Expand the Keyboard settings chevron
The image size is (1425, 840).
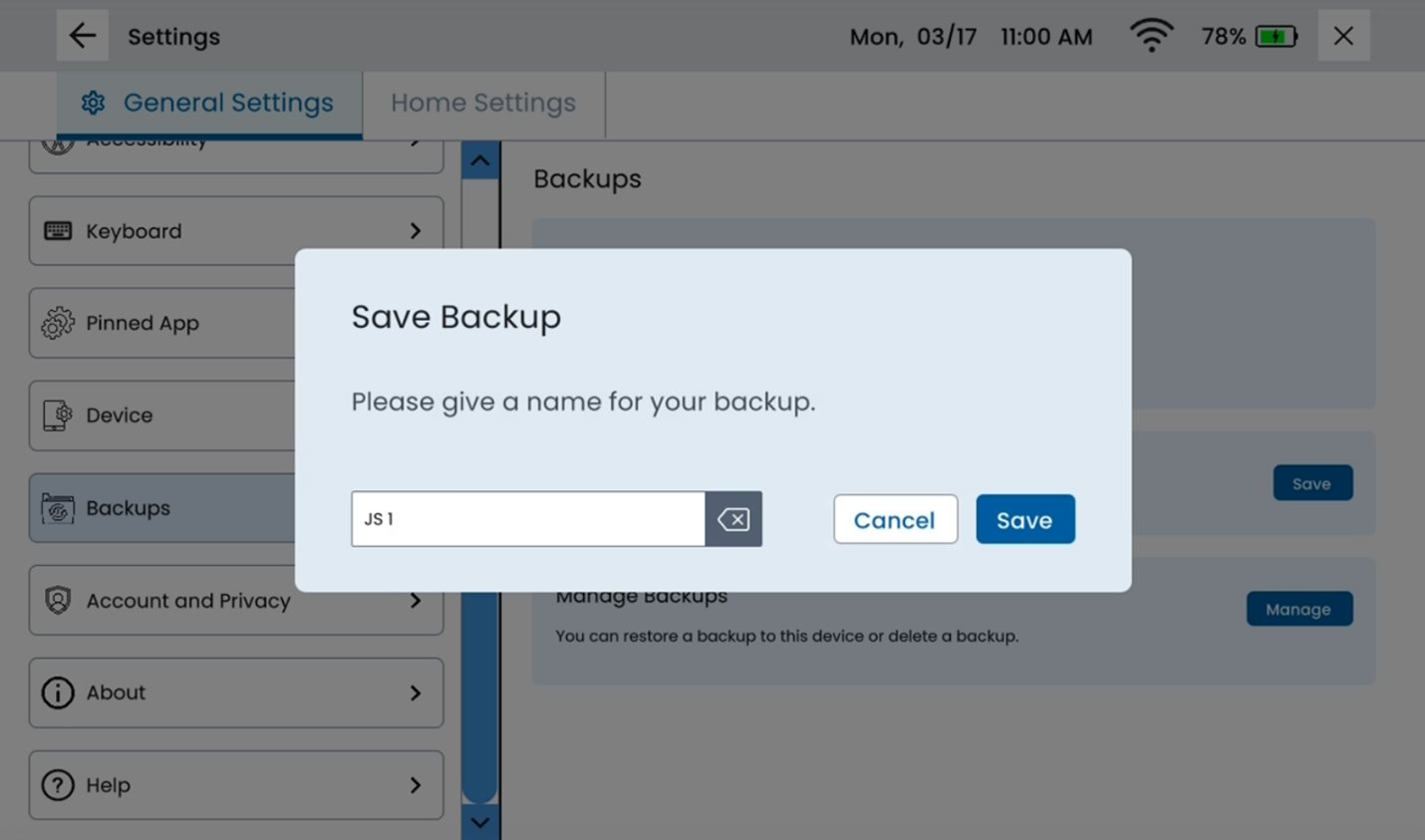coord(416,231)
